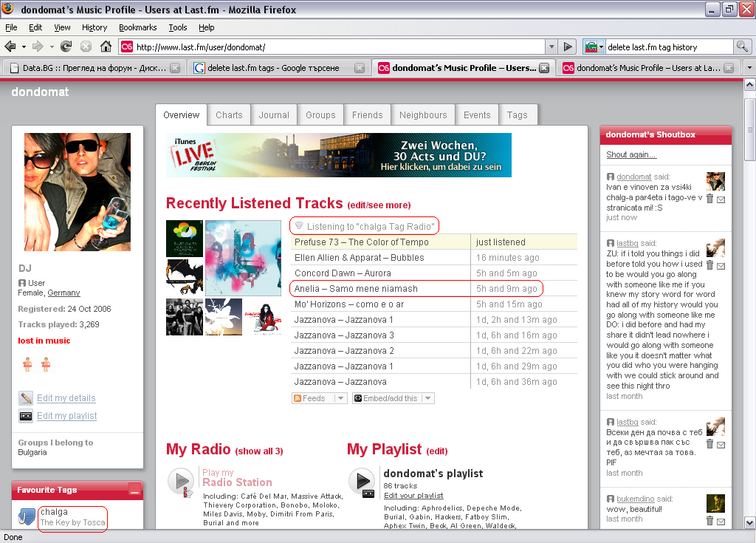Open the Tools menu
The image size is (756, 543).
click(177, 27)
